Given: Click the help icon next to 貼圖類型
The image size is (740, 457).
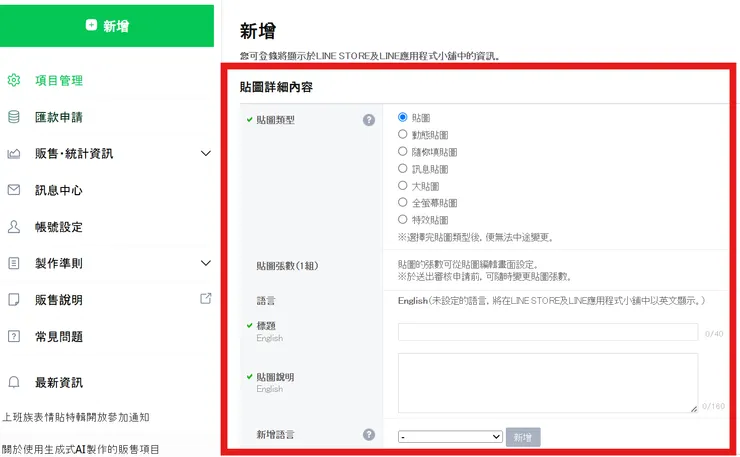Looking at the screenshot, I should coord(369,120).
